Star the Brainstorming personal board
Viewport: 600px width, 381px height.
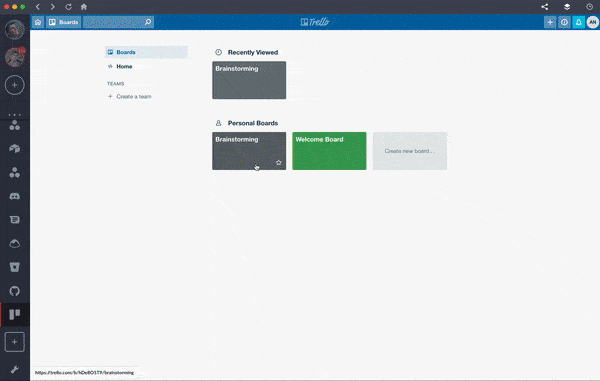coord(279,163)
